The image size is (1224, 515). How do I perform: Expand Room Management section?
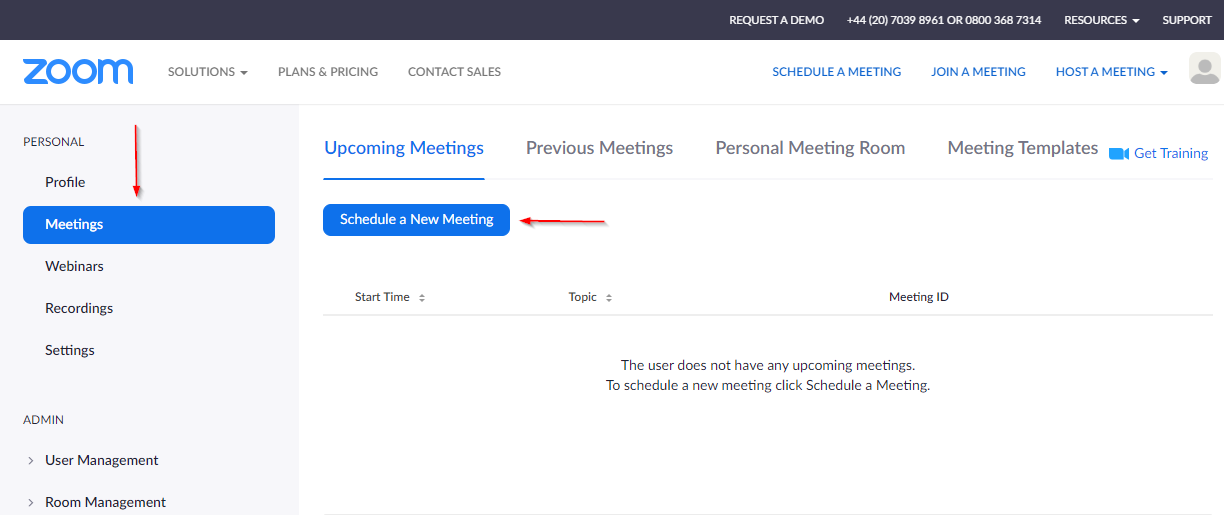(32, 503)
